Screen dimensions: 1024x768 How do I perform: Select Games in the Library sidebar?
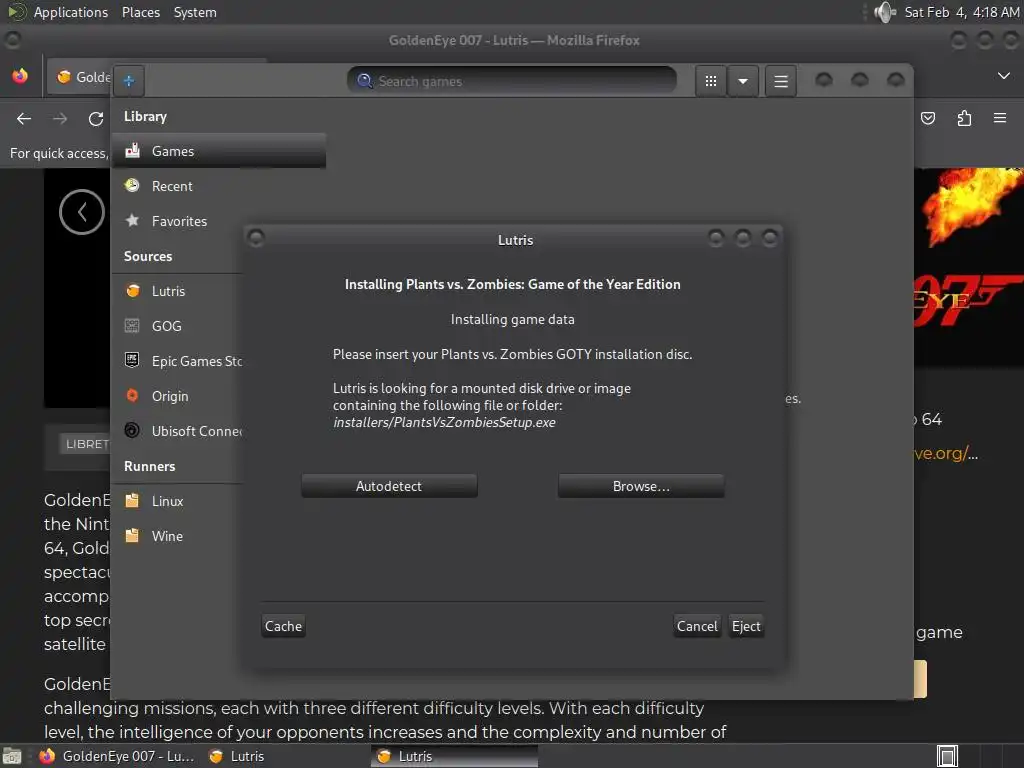point(219,151)
